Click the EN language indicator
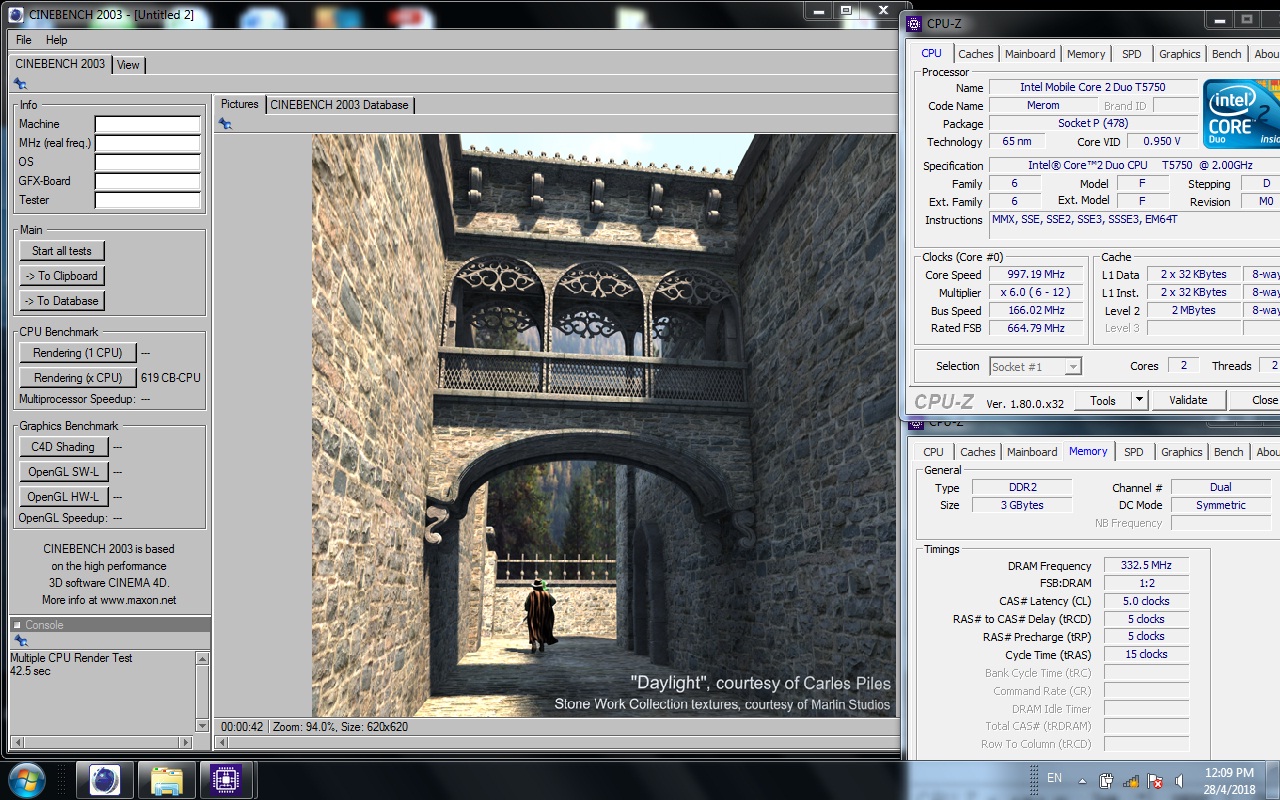 [x=1054, y=777]
